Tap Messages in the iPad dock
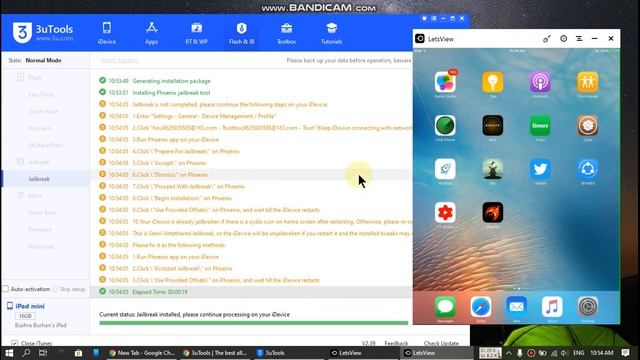The width and height of the screenshot is (640, 360). (x=445, y=307)
